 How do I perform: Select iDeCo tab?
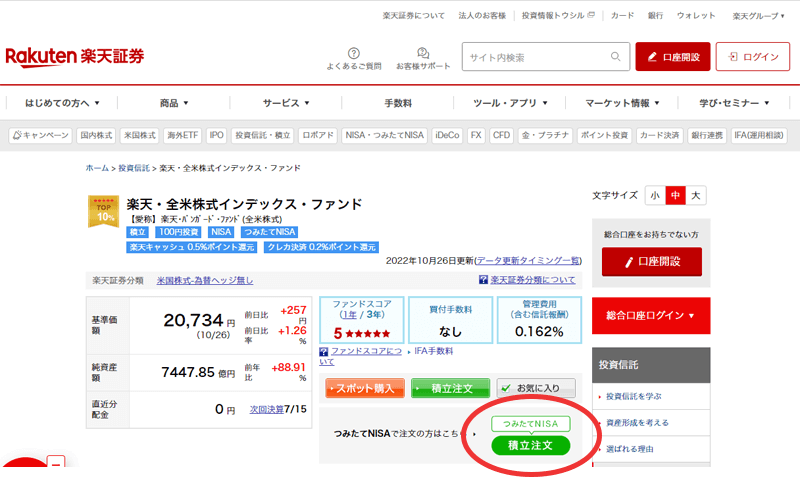pos(447,135)
